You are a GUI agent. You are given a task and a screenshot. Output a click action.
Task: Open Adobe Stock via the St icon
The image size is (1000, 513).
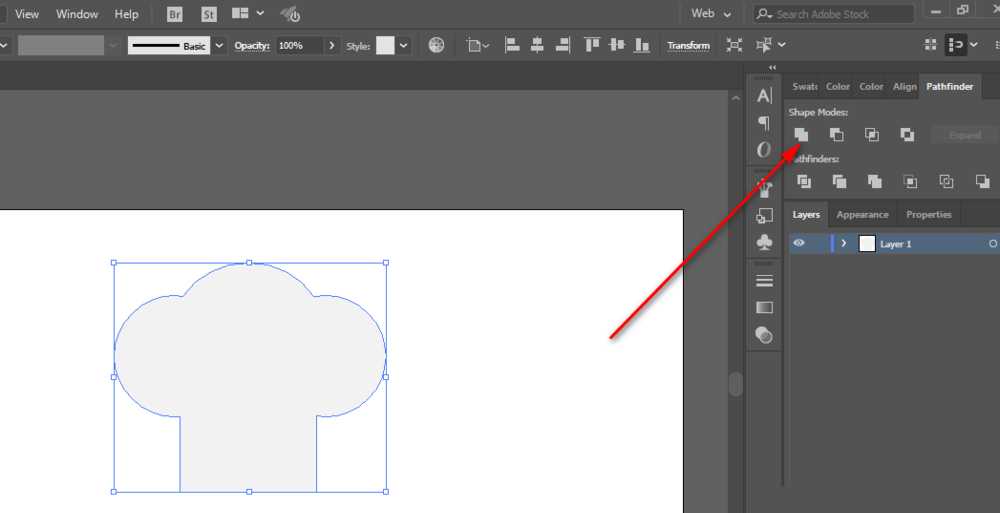tap(208, 14)
